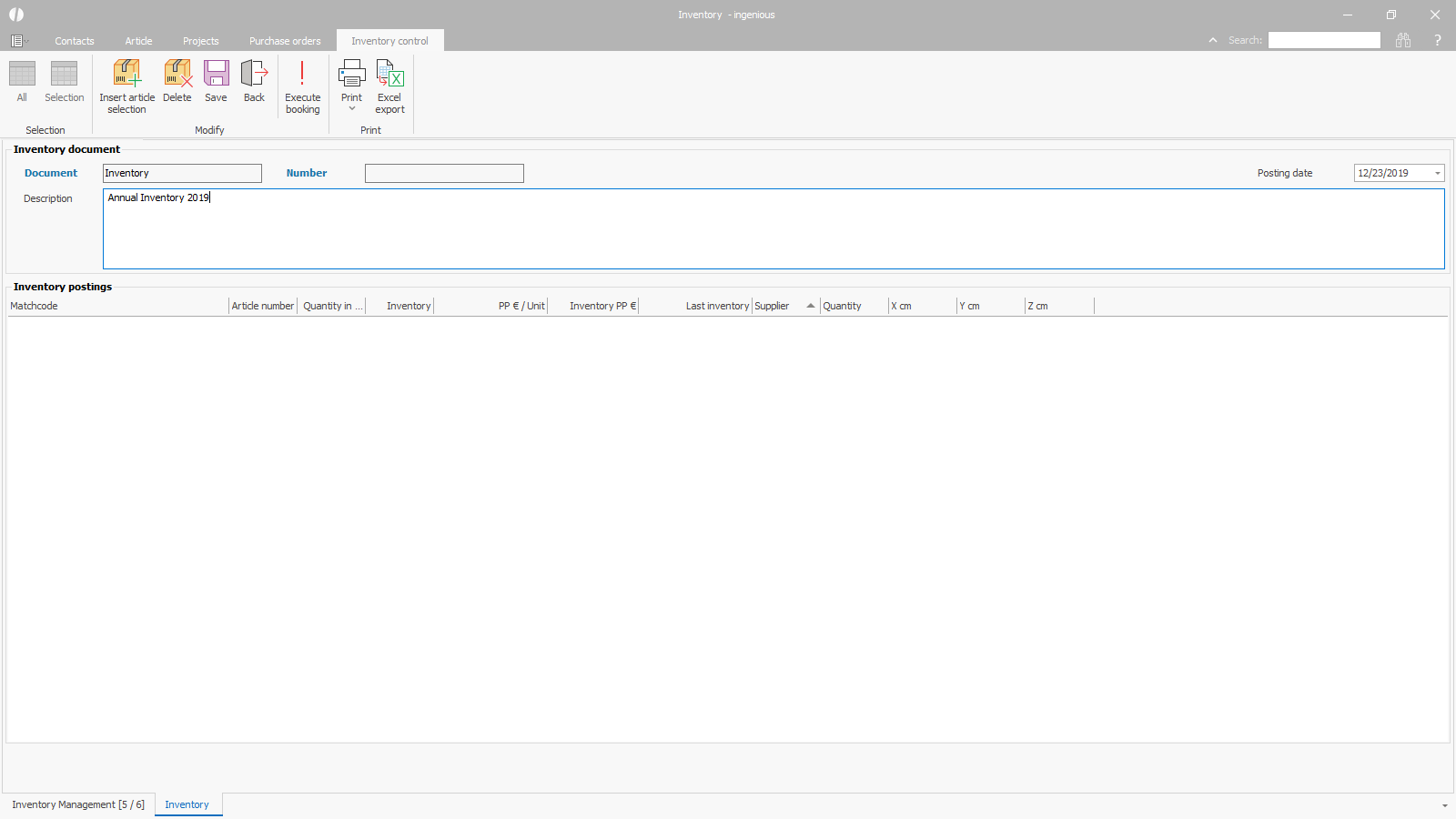Click the Back icon
Screen dimensions: 1456x819
(254, 75)
